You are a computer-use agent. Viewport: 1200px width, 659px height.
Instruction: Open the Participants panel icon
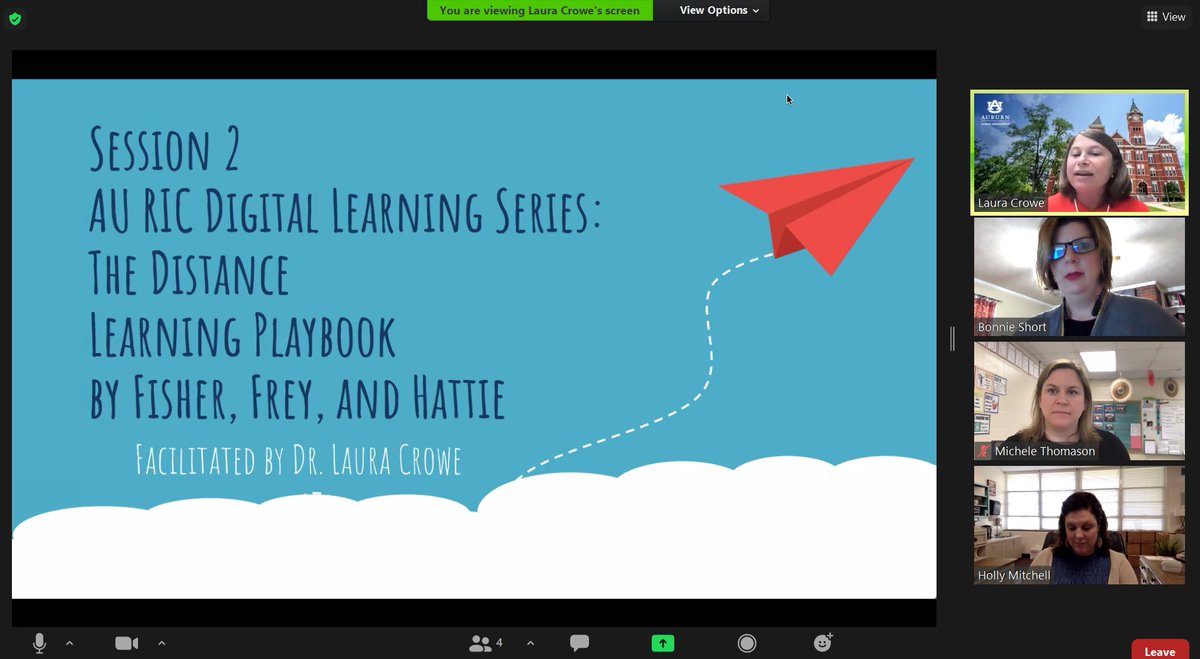(480, 643)
